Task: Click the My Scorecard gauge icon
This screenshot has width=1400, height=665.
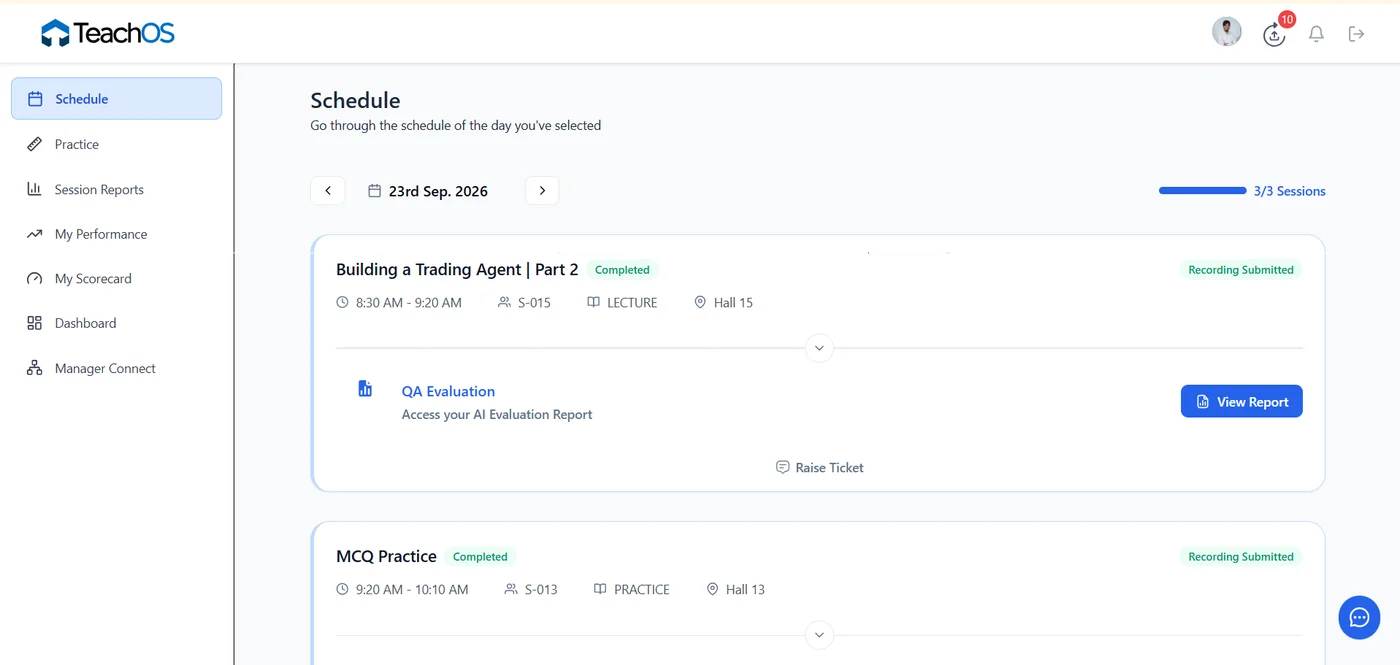Action: coord(35,279)
